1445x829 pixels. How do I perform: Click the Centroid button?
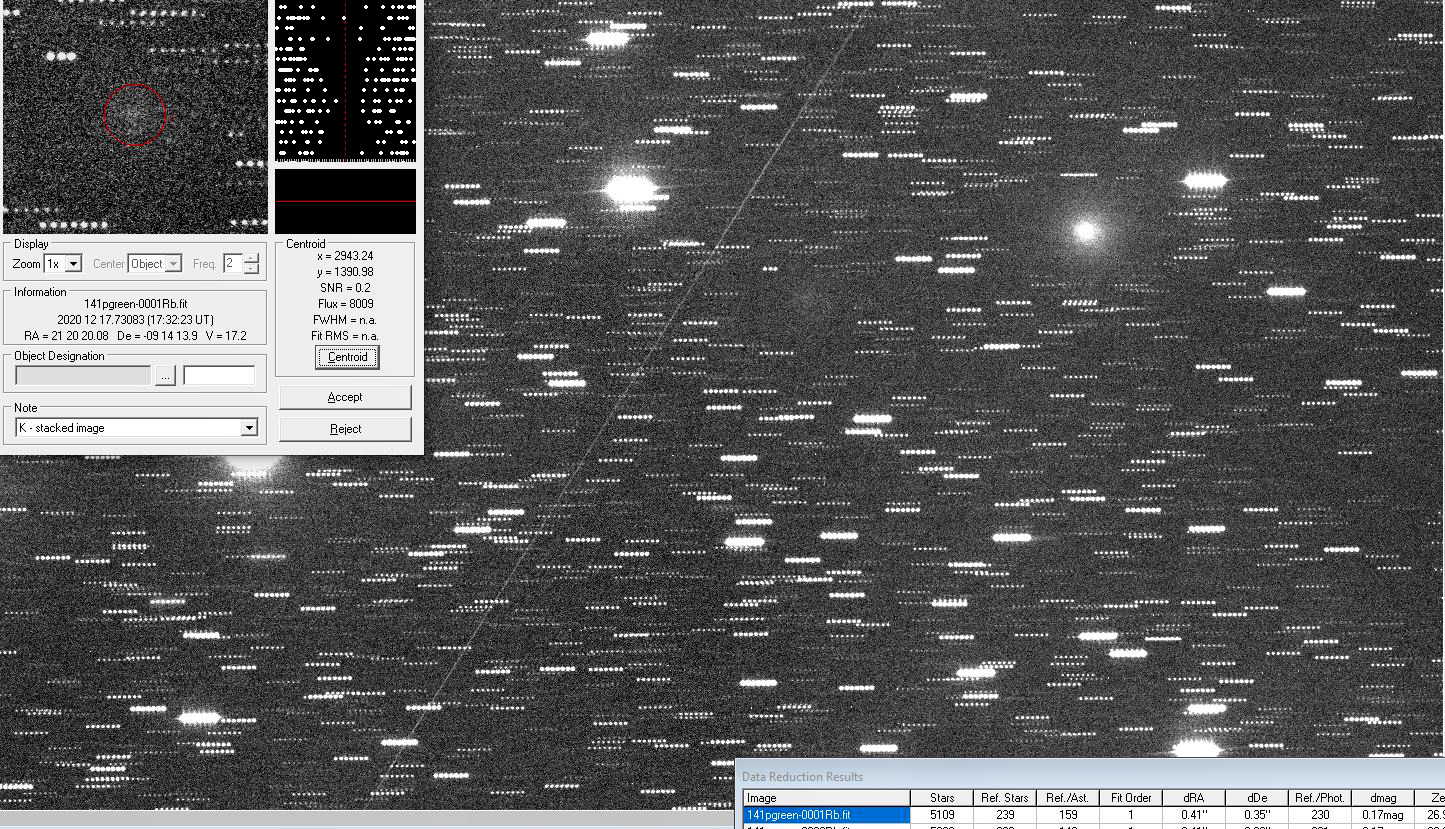click(x=347, y=357)
